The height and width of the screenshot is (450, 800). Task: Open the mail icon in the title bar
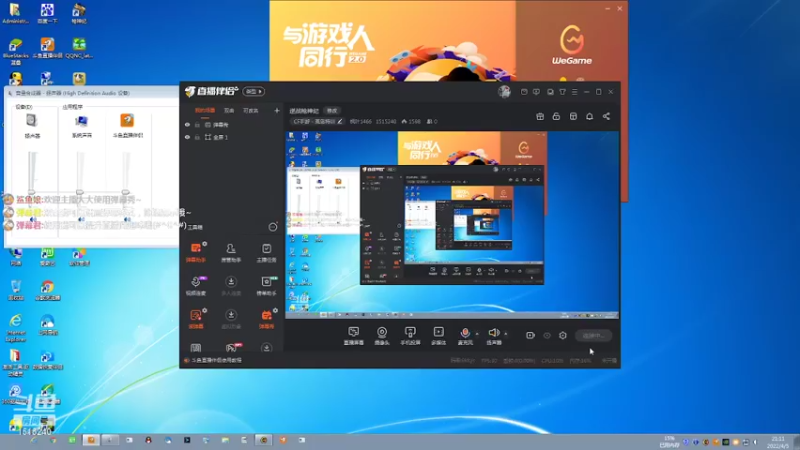(524, 92)
